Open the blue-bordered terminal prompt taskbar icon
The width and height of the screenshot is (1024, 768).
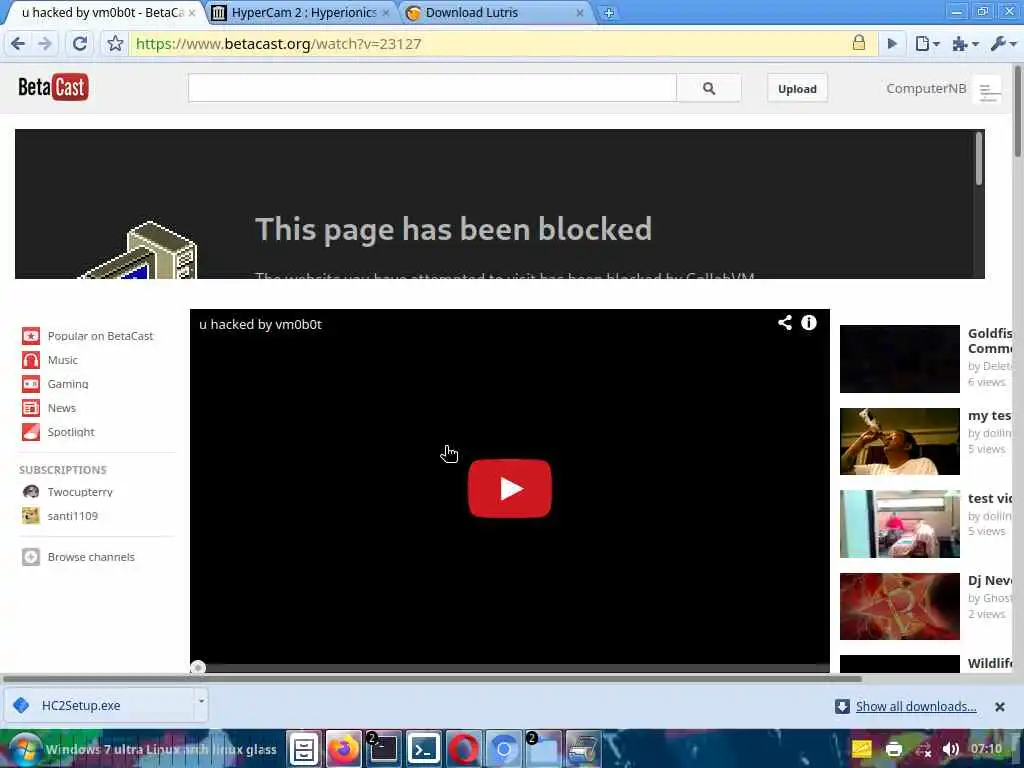coord(423,749)
